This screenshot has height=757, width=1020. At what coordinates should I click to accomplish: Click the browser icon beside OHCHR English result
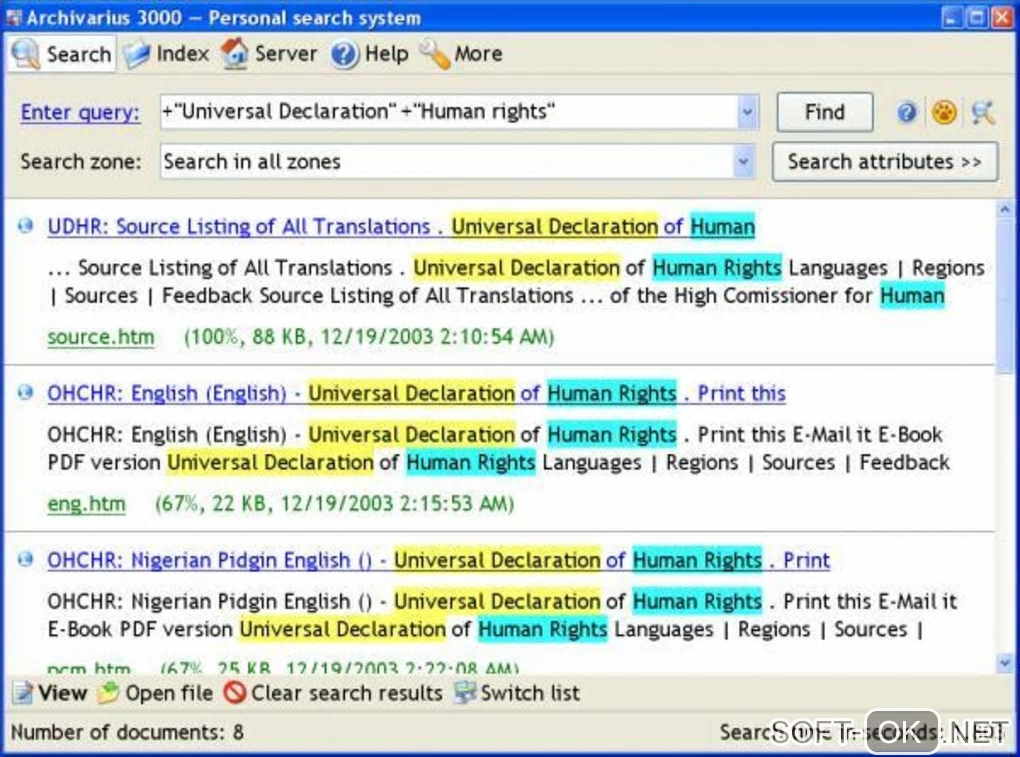[x=25, y=392]
